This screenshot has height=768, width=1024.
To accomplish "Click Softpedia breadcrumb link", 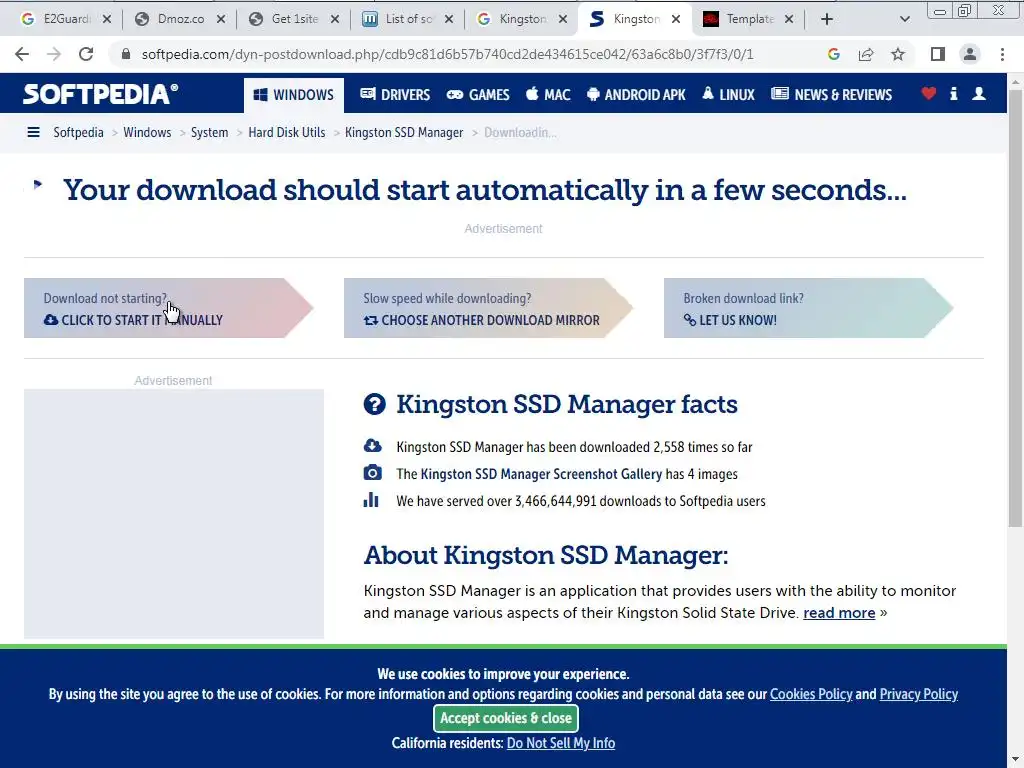I will click(78, 133).
